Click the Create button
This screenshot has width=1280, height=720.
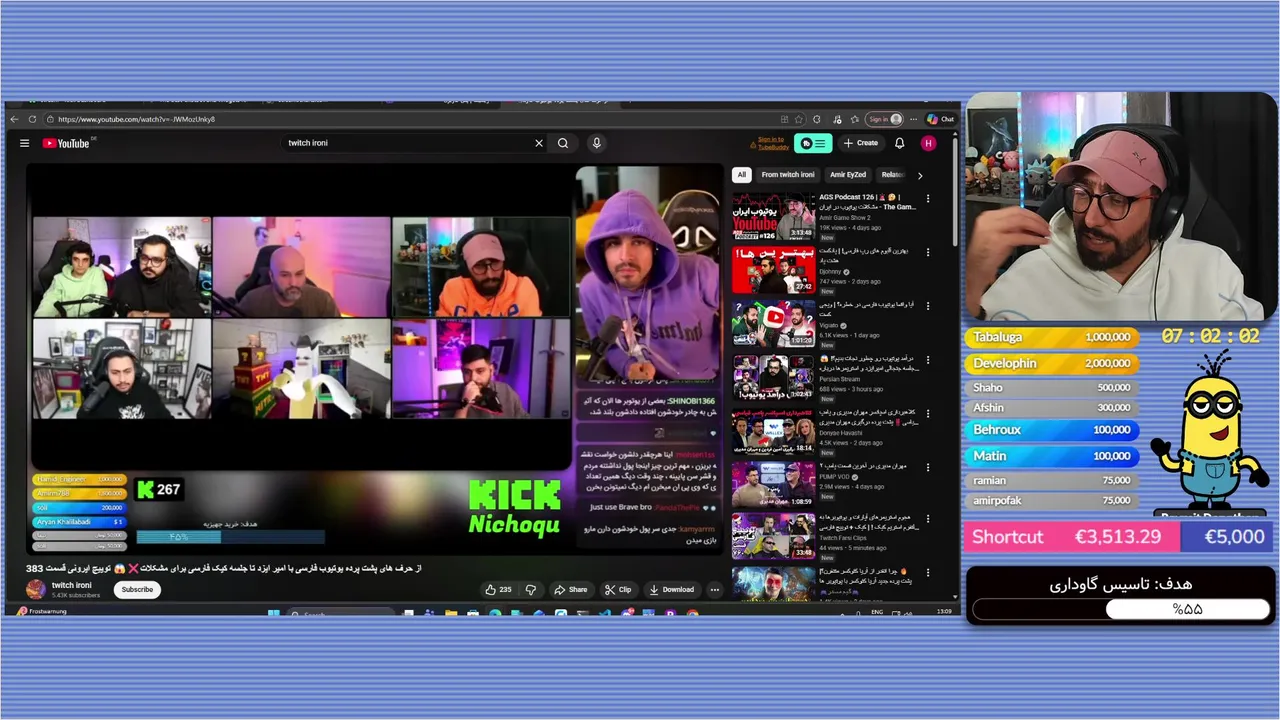click(860, 143)
